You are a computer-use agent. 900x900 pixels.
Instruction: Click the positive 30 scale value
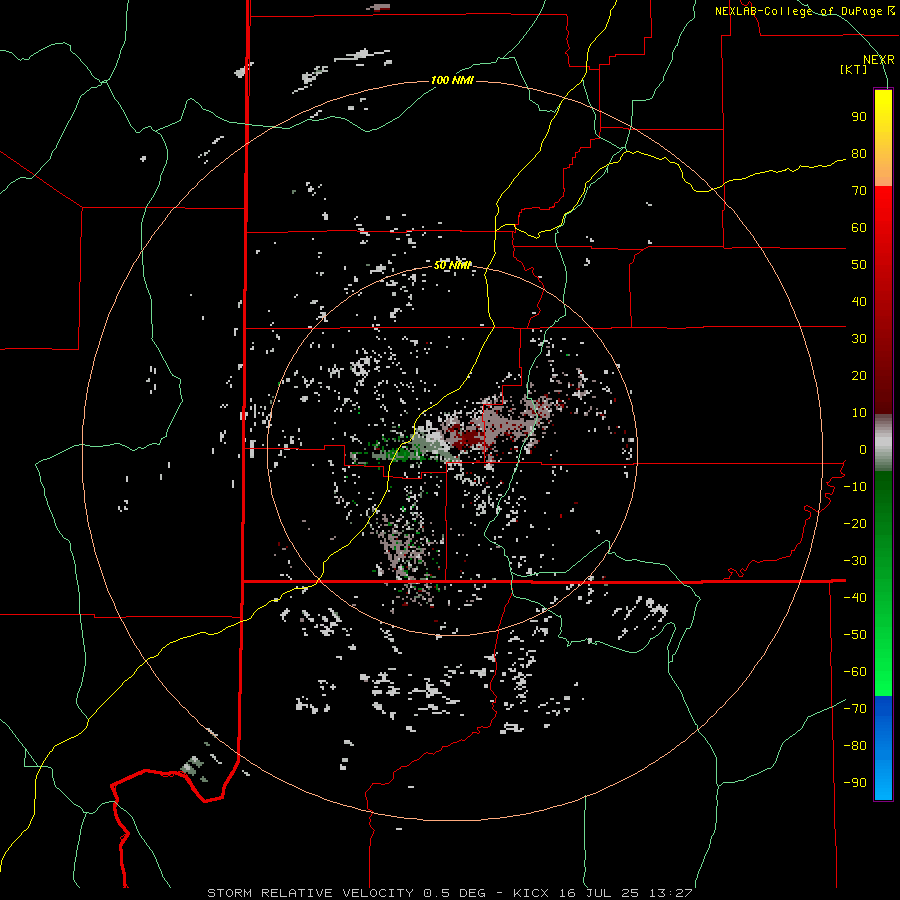859,339
